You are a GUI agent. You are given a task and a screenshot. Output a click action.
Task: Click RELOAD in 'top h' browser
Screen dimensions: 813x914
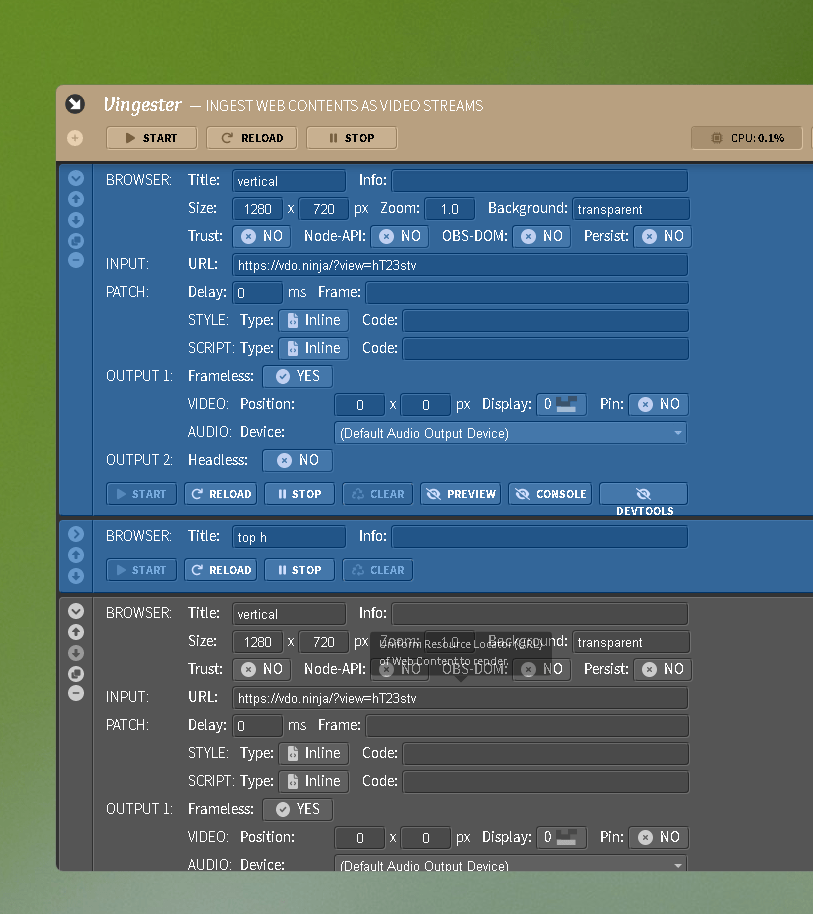coord(221,570)
